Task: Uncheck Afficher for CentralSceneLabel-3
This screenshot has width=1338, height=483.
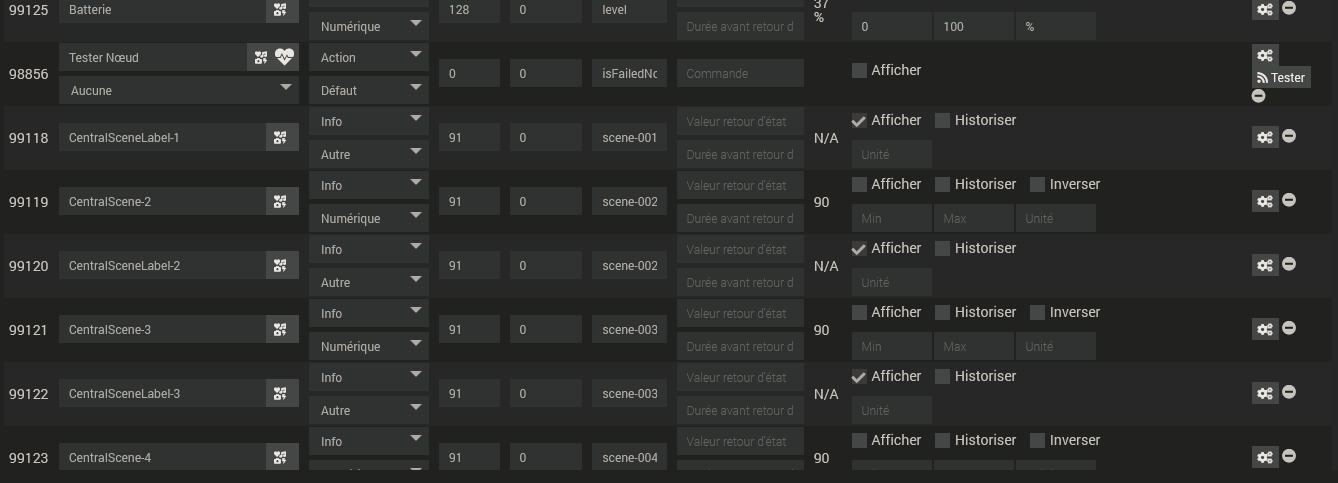Action: point(859,377)
